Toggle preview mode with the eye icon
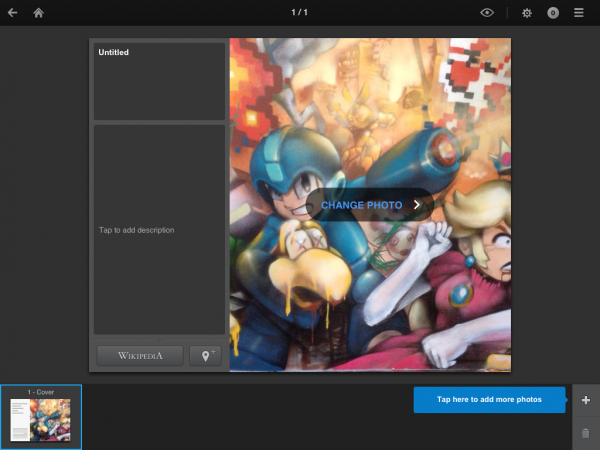The image size is (600, 450). (x=487, y=13)
